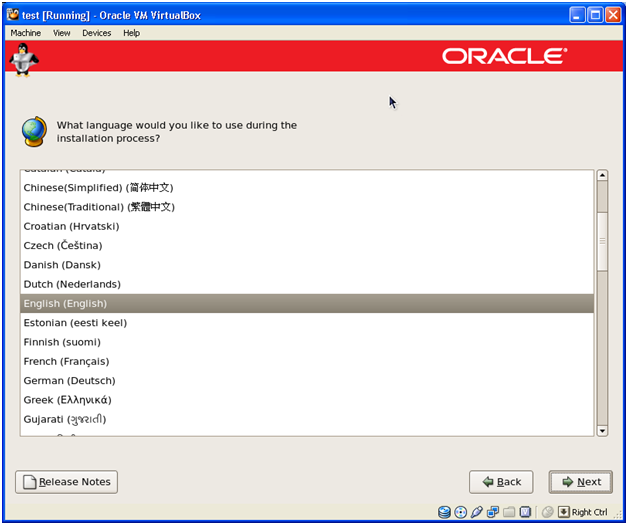The image size is (628, 525).
Task: Open the Machine menu
Action: pos(26,33)
